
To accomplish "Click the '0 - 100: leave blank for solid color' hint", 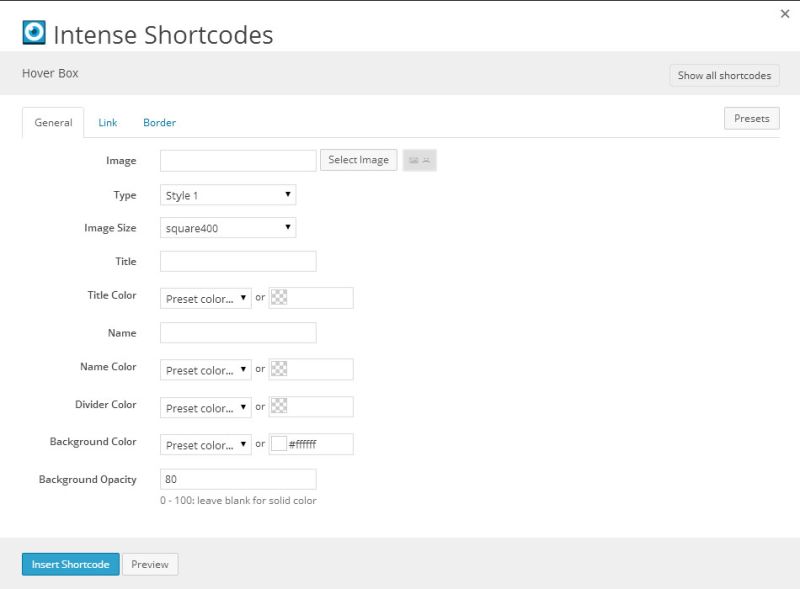I will 238,501.
